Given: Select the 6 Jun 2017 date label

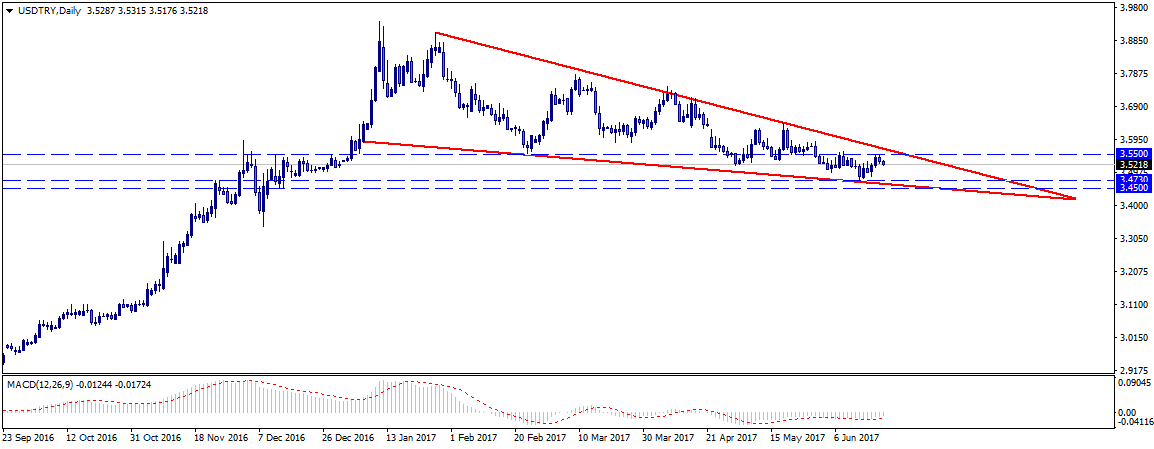Looking at the screenshot, I should tap(856, 437).
